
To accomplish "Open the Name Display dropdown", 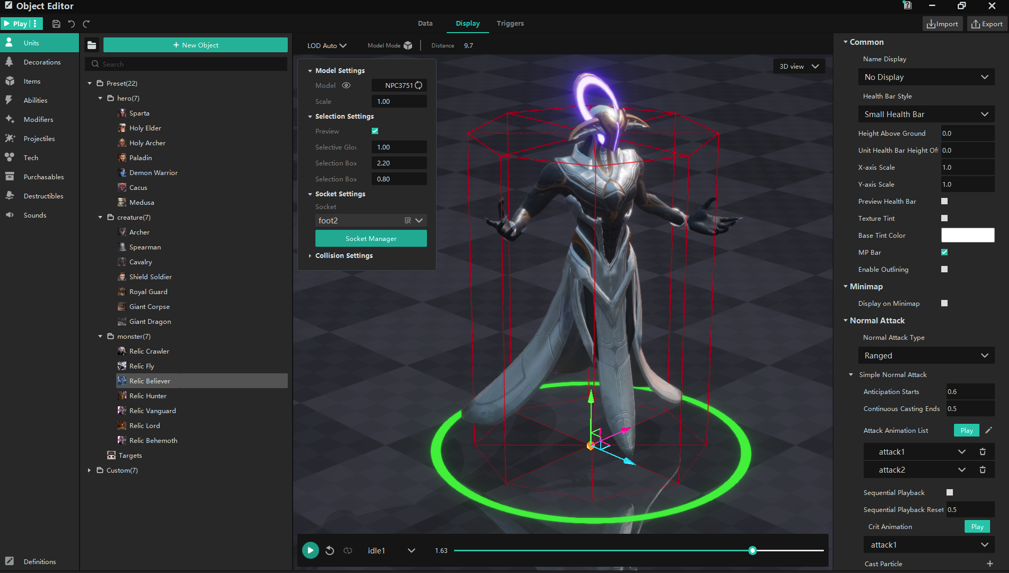I will tap(926, 77).
